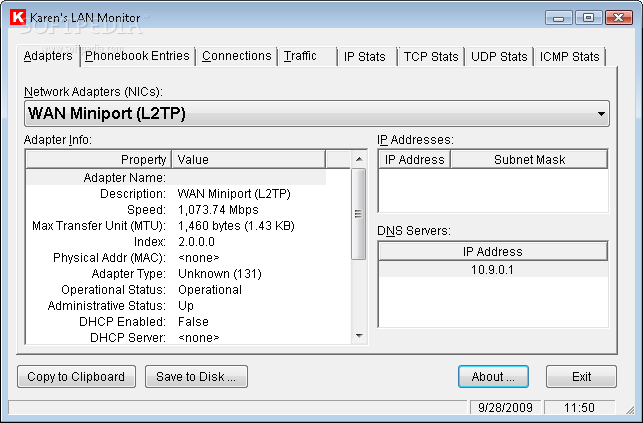Select DNS server entry 10.9.0.1
Viewport: 643px width, 423px height.
tap(493, 270)
